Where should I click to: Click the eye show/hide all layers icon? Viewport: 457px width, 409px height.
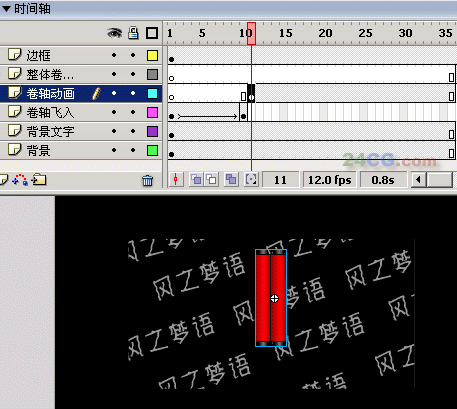point(114,33)
